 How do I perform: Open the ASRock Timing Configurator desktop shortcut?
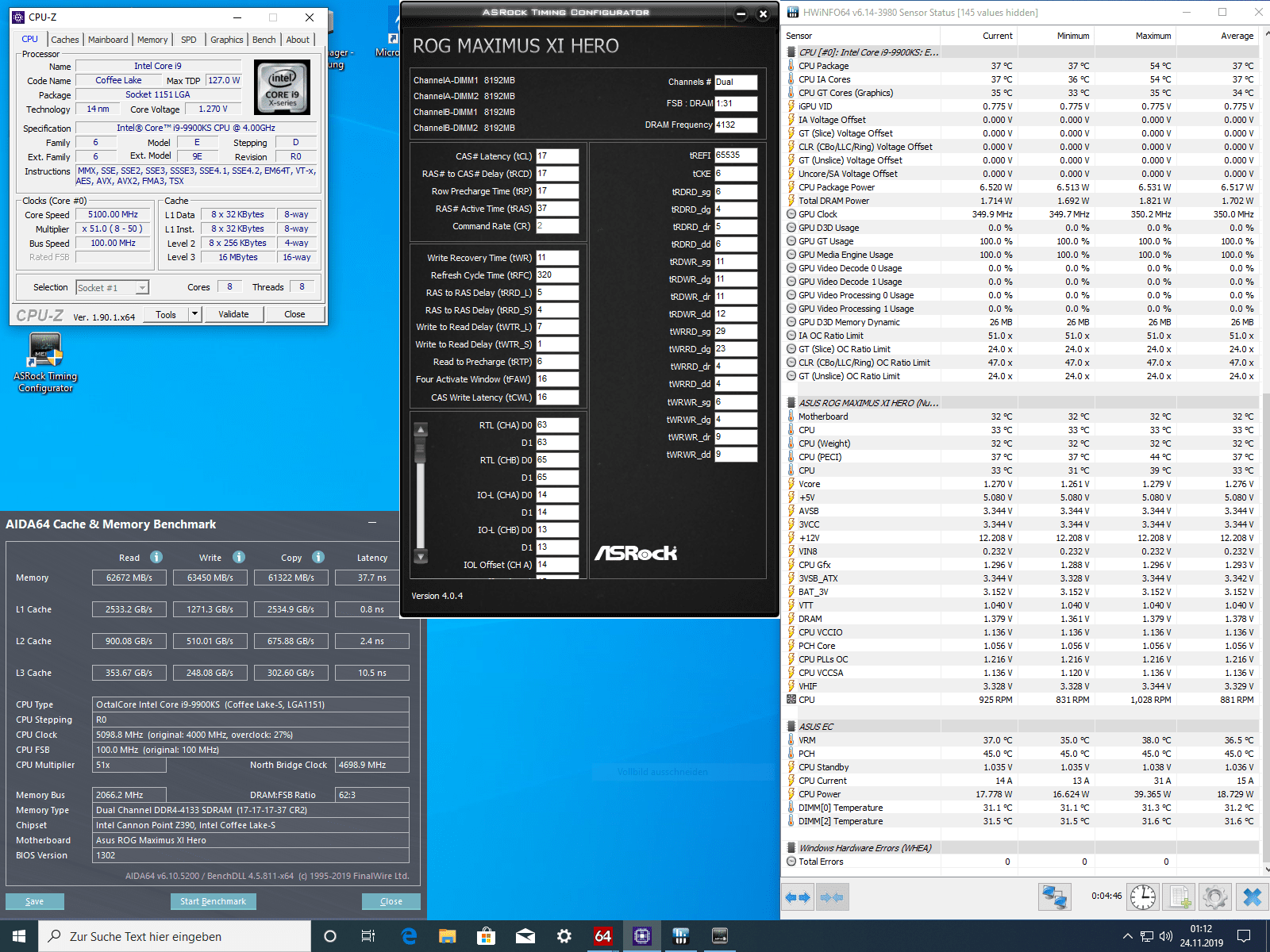pos(45,363)
